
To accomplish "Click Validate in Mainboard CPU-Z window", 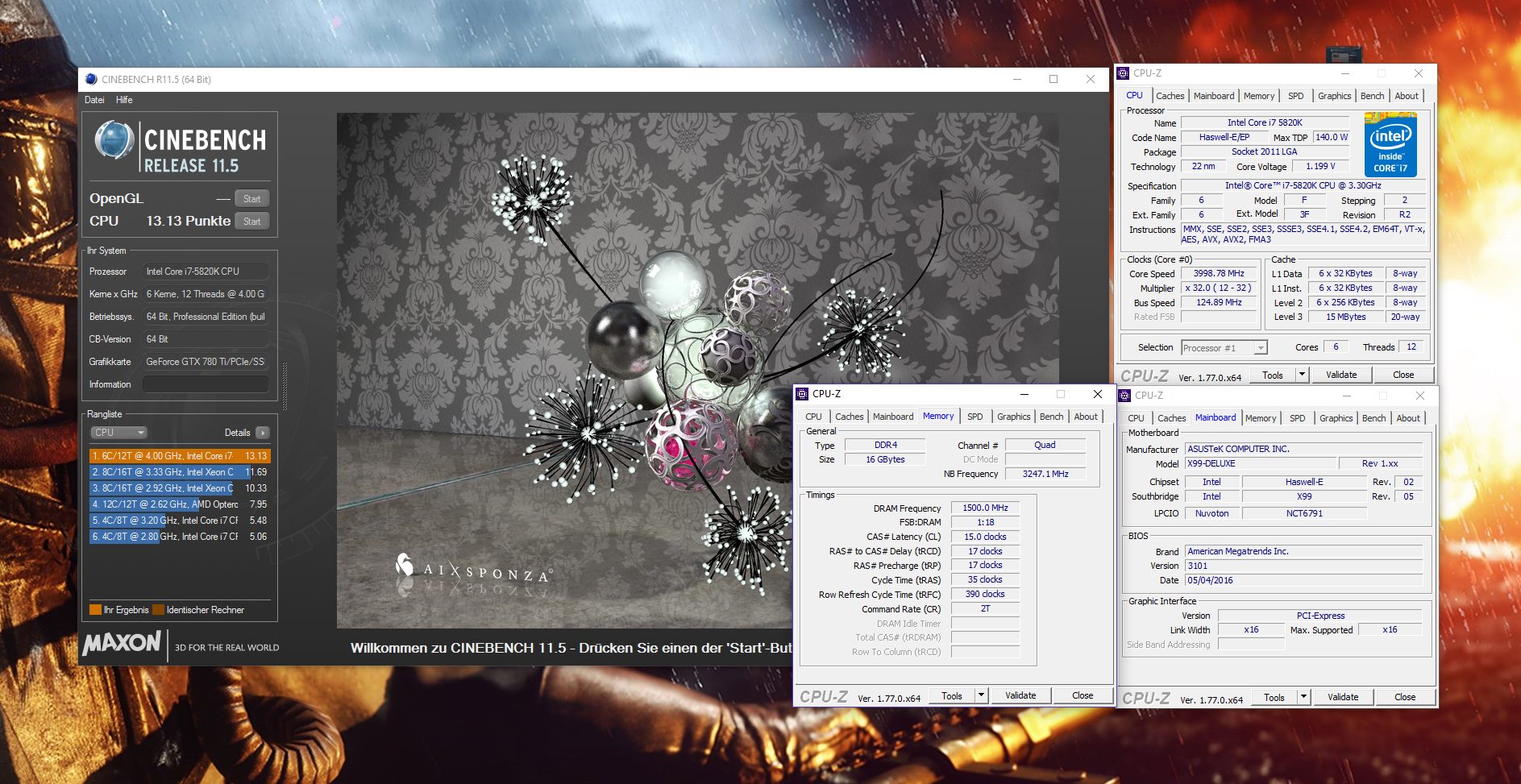I will click(1343, 697).
